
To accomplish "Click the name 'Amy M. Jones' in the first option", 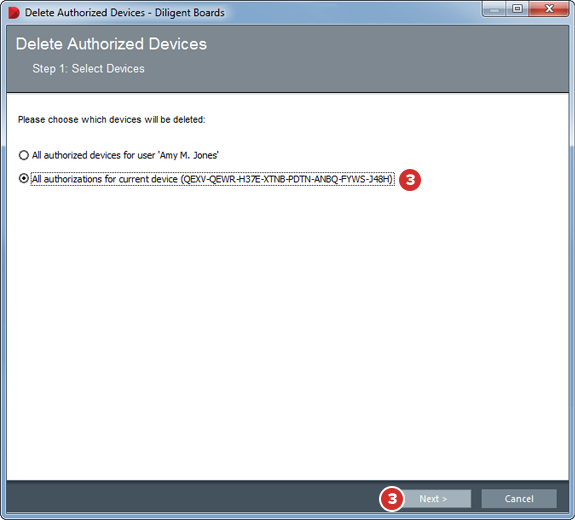I will (x=189, y=155).
